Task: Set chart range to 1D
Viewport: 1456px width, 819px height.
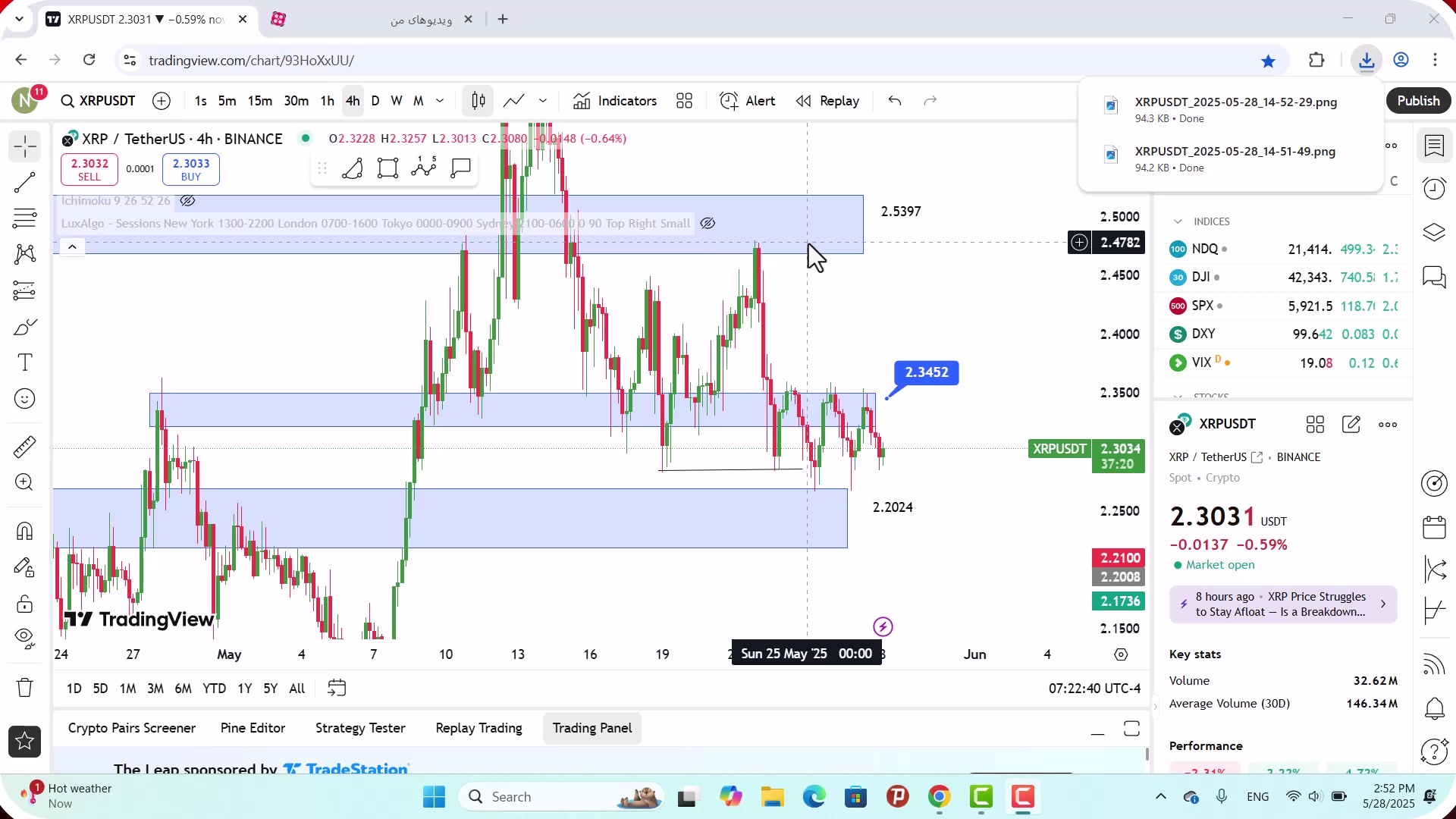Action: tap(74, 689)
